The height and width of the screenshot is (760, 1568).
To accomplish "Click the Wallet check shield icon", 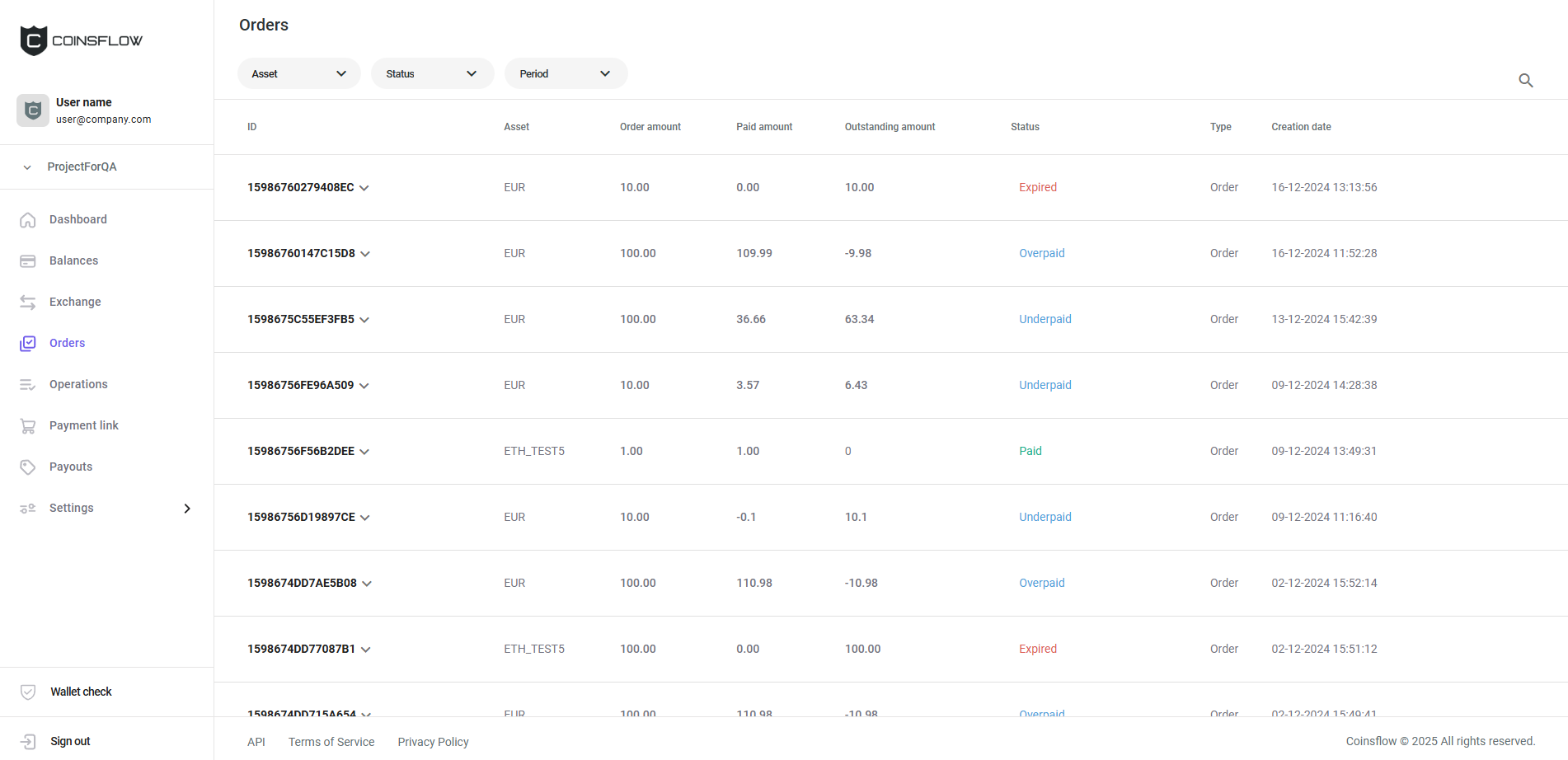I will click(x=28, y=692).
